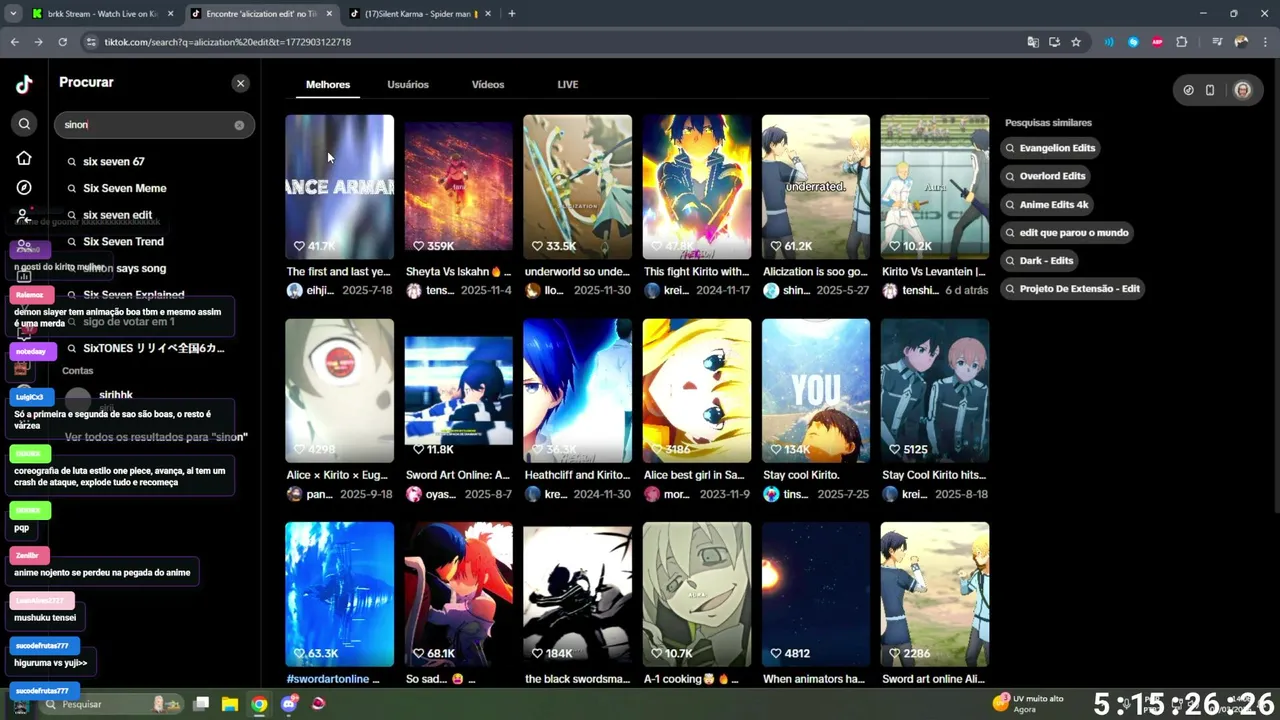Click 'Ver todos os resultados para sinon'
The height and width of the screenshot is (720, 1280).
pos(156,437)
